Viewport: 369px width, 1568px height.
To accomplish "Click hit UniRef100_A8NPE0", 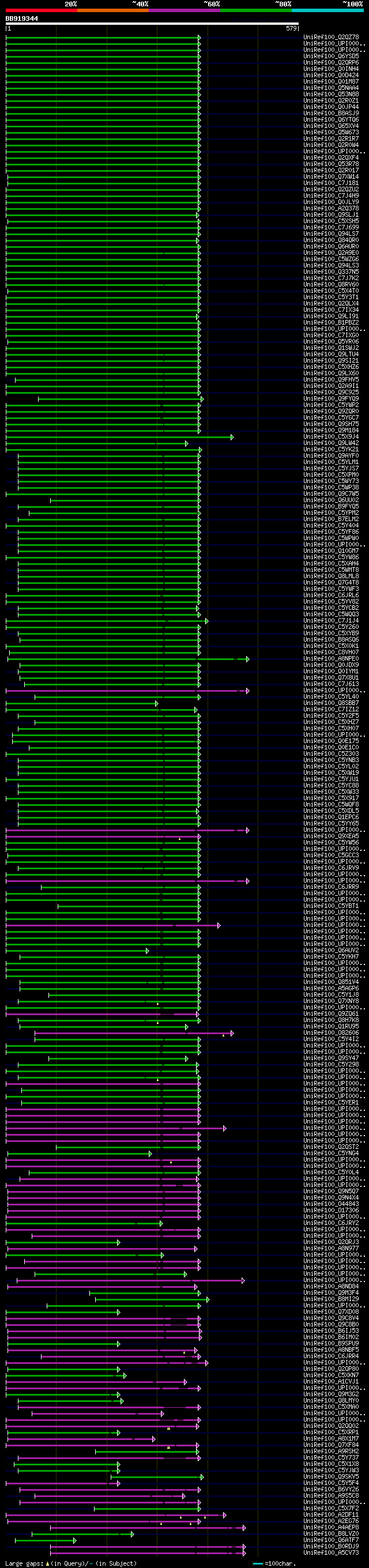I will pyautogui.click(x=332, y=658).
